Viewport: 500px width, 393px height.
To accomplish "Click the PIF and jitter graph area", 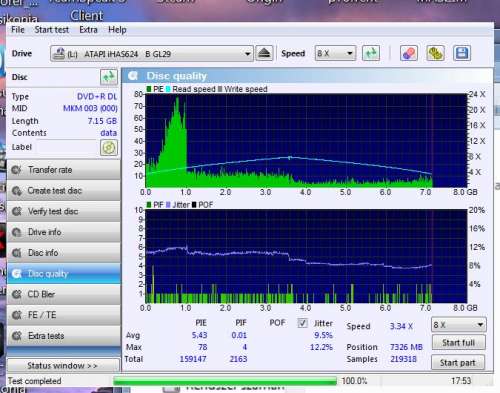I will (x=306, y=256).
